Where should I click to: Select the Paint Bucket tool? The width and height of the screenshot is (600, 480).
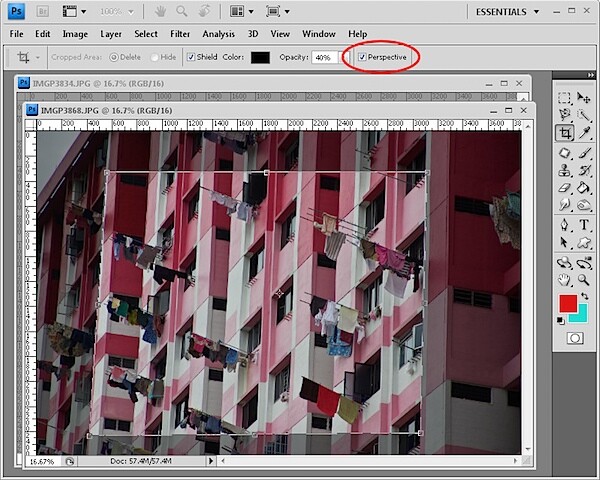pos(584,188)
